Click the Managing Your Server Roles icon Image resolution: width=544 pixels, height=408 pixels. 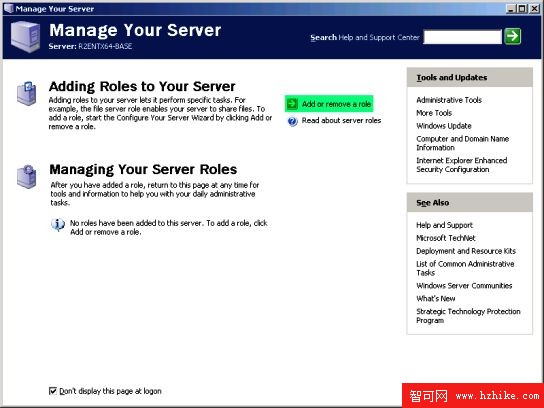coord(26,177)
